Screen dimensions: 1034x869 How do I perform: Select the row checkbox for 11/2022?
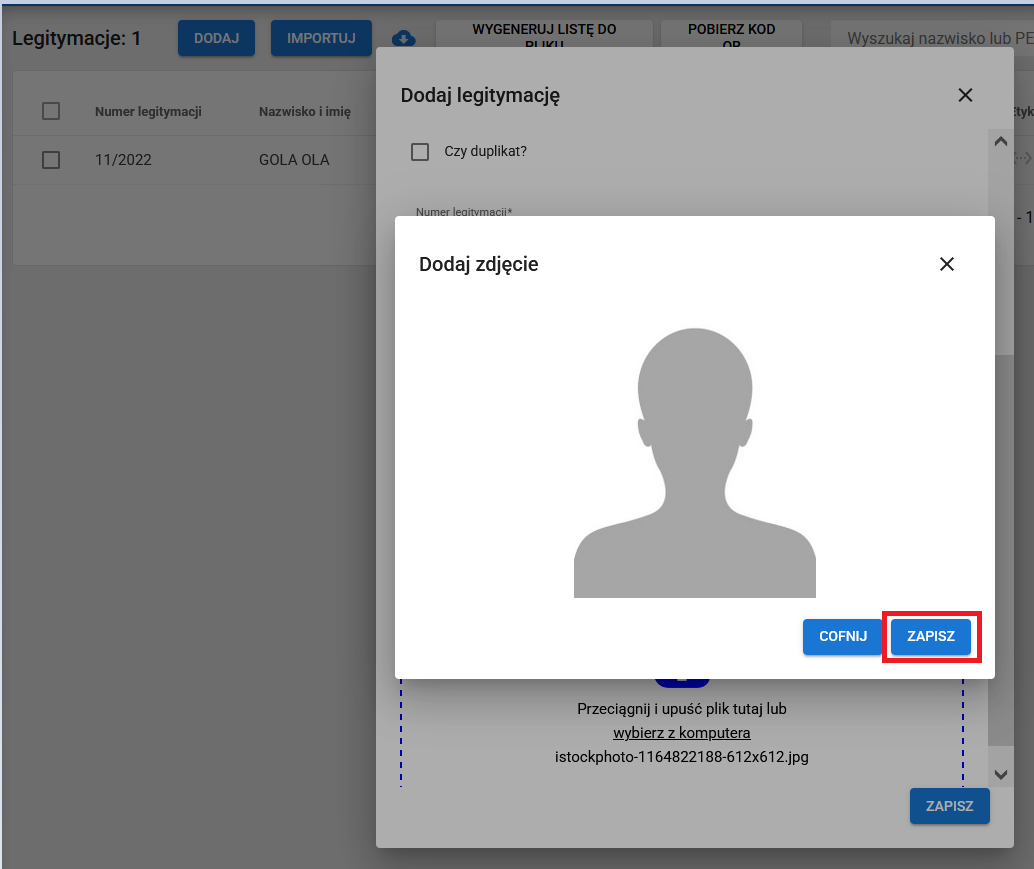point(51,160)
